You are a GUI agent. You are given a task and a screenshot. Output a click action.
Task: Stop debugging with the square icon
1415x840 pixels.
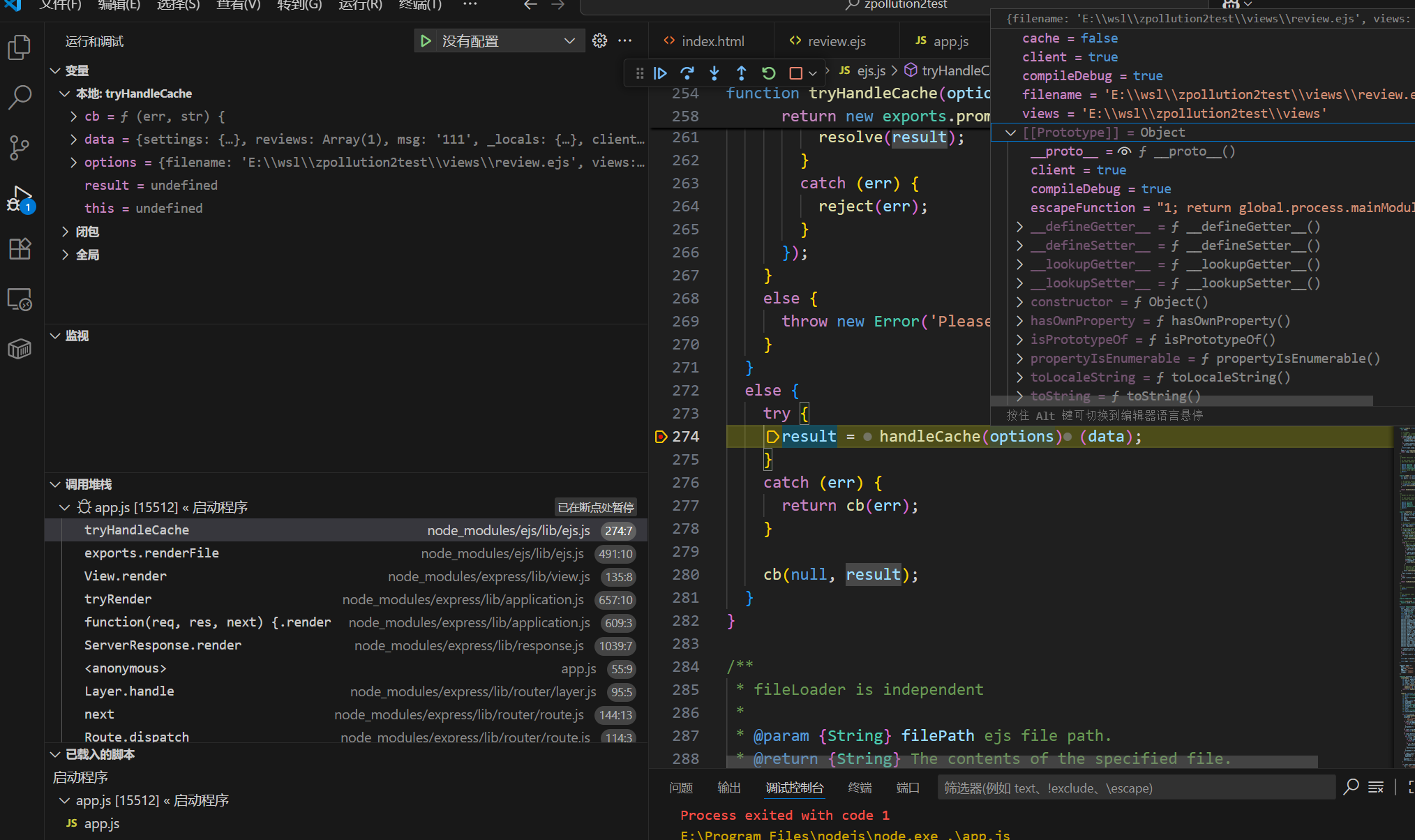pyautogui.click(x=795, y=73)
